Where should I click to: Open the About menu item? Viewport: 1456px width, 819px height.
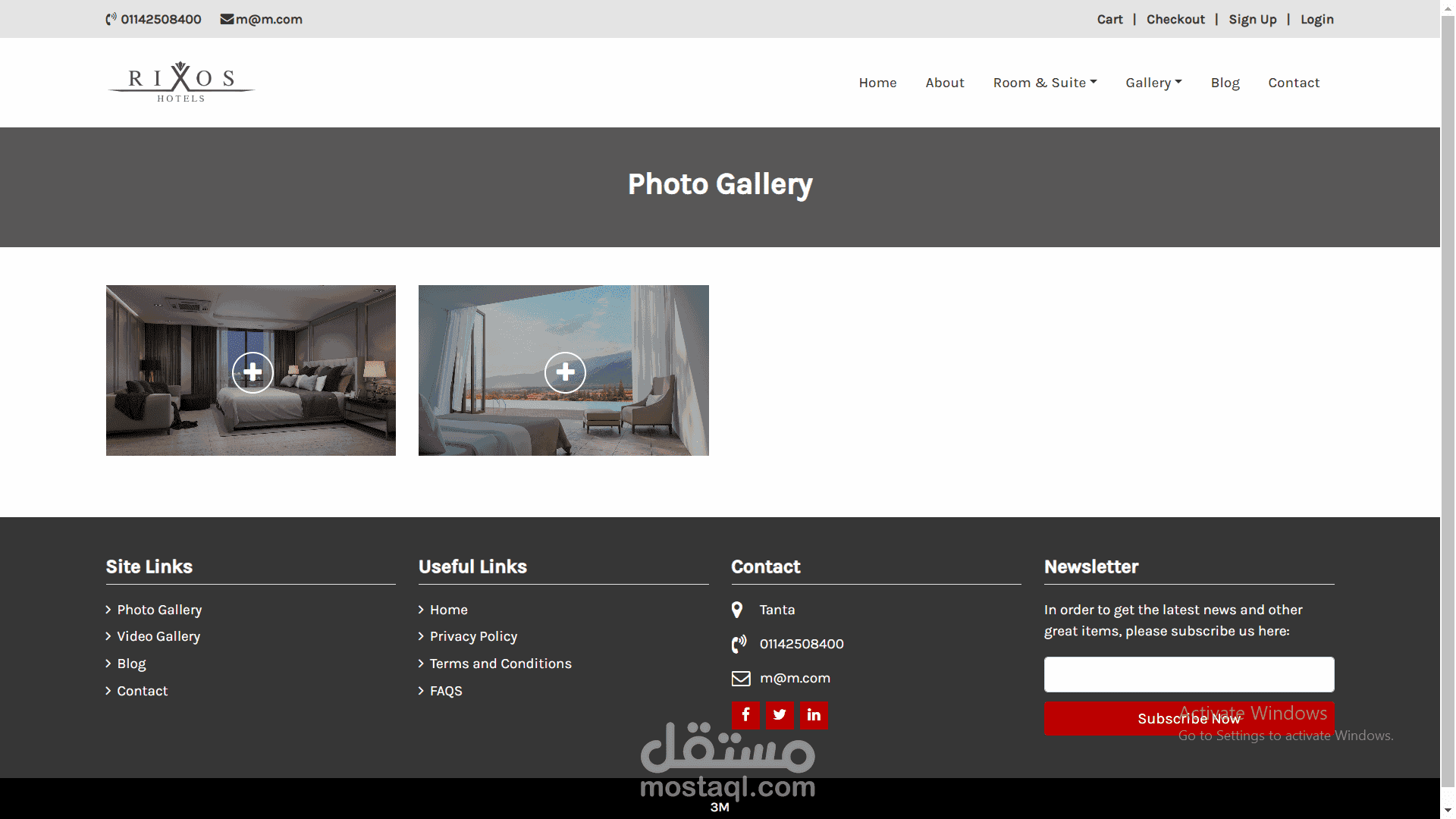[x=944, y=83]
